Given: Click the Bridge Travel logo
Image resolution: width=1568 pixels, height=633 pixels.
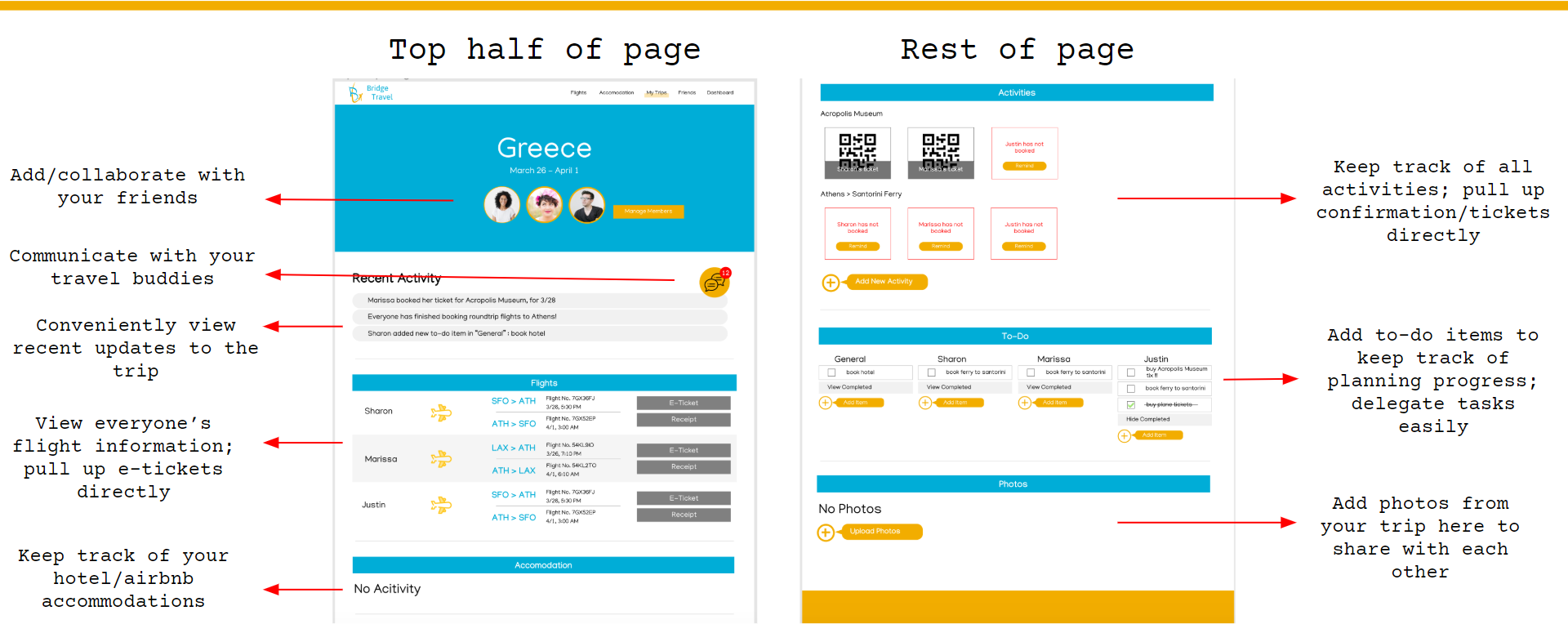Looking at the screenshot, I should click(x=371, y=93).
